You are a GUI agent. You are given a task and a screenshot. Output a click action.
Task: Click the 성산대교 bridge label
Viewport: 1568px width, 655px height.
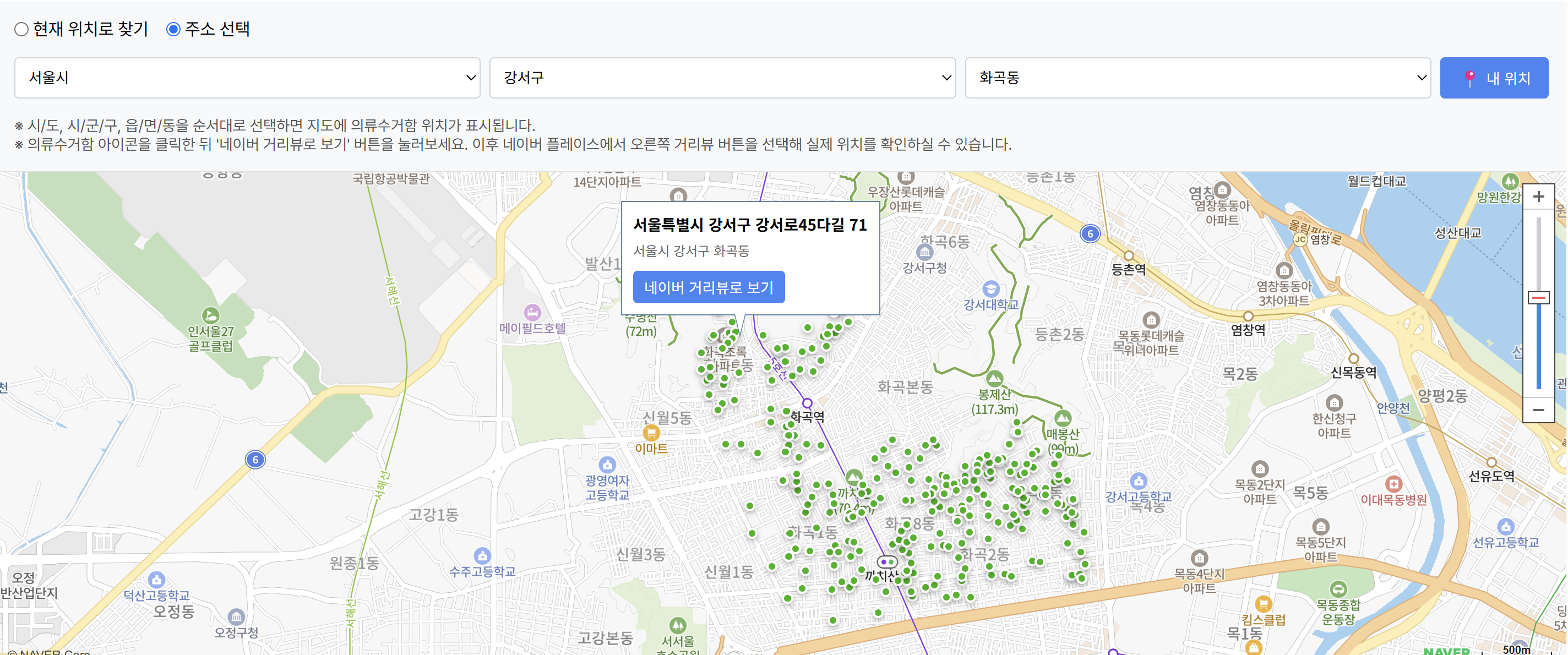tap(1458, 233)
